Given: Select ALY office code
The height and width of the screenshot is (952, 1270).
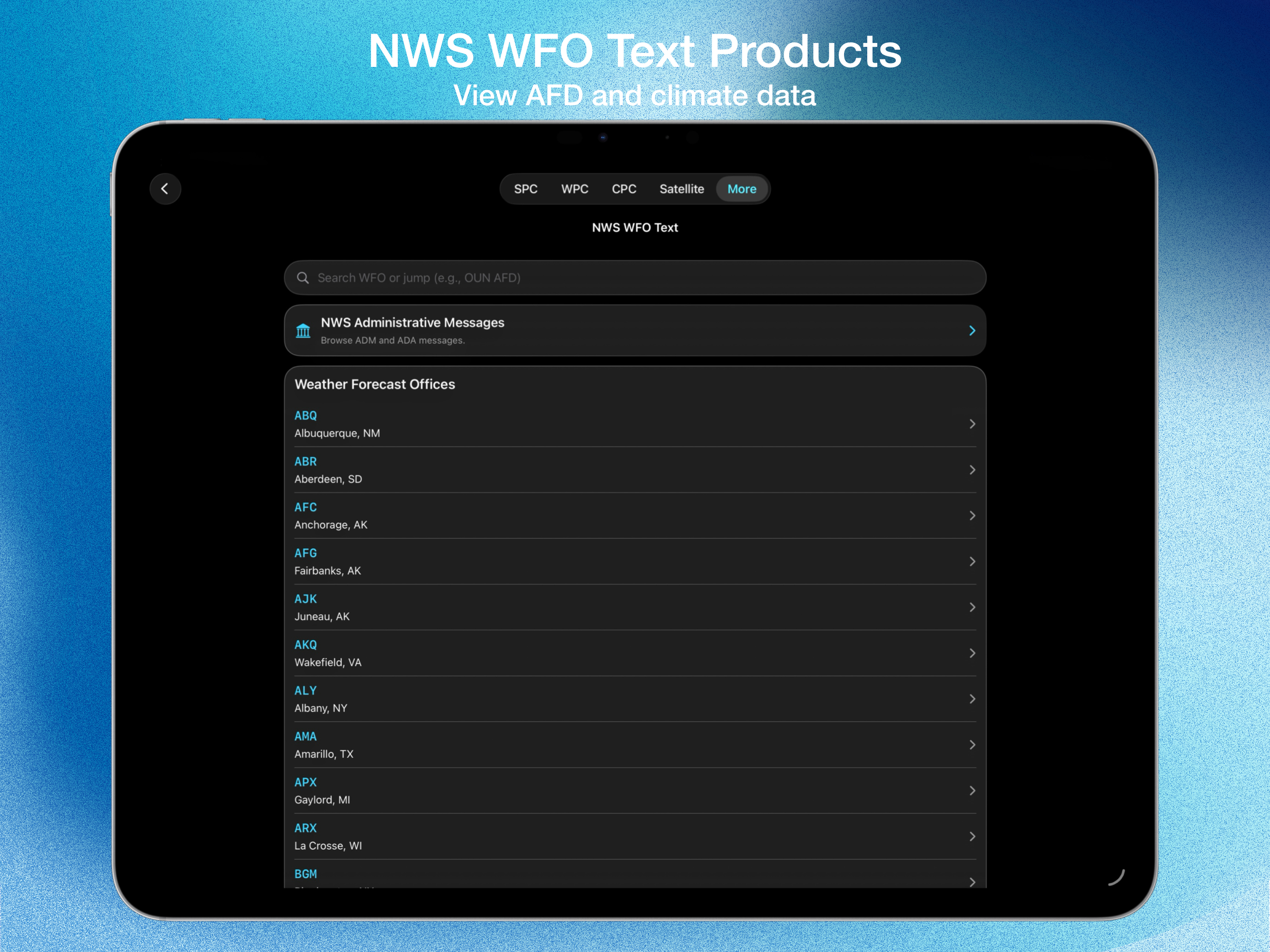Looking at the screenshot, I should pos(306,691).
